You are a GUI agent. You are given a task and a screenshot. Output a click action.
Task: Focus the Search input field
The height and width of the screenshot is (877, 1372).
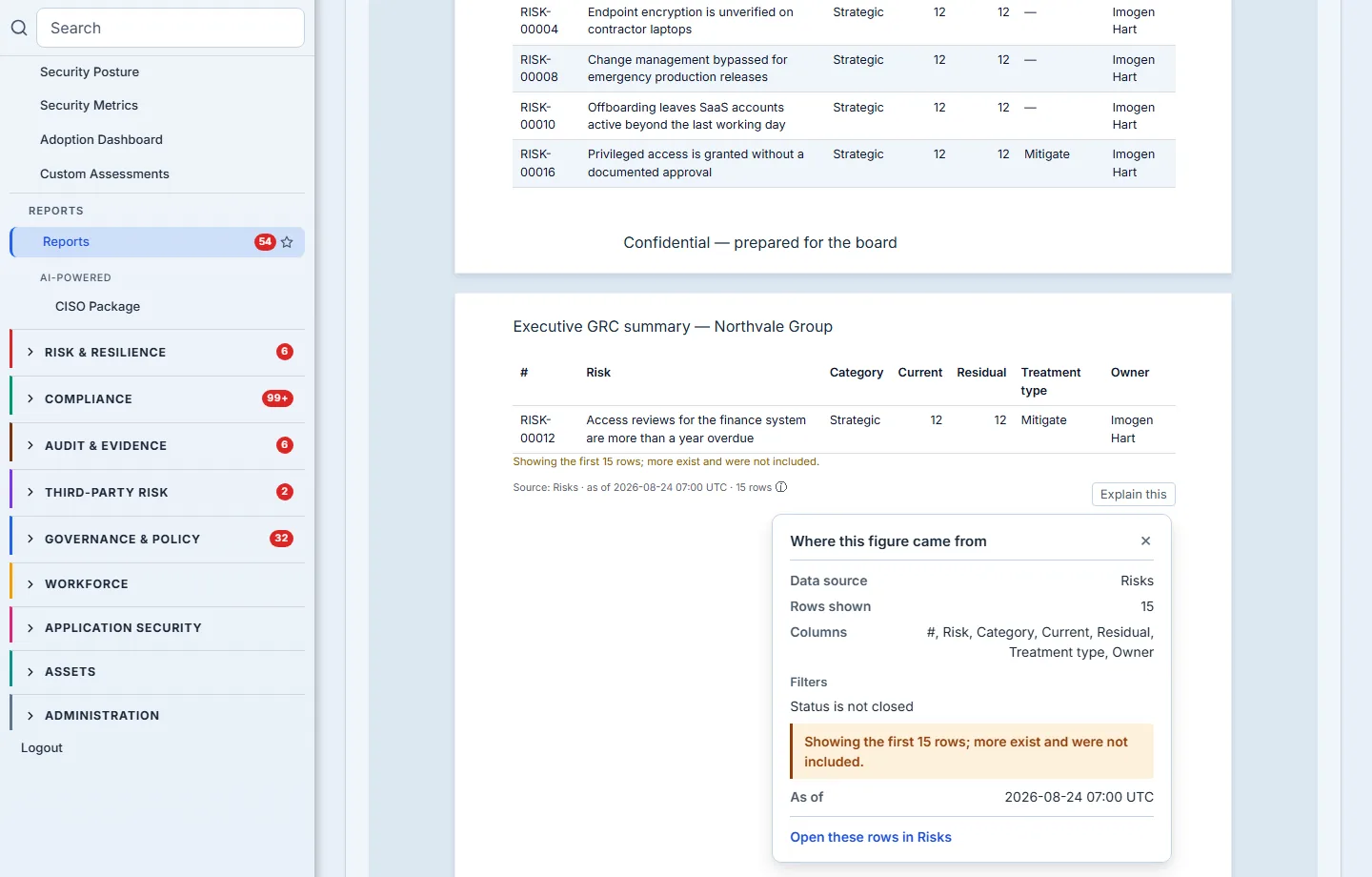click(x=171, y=28)
